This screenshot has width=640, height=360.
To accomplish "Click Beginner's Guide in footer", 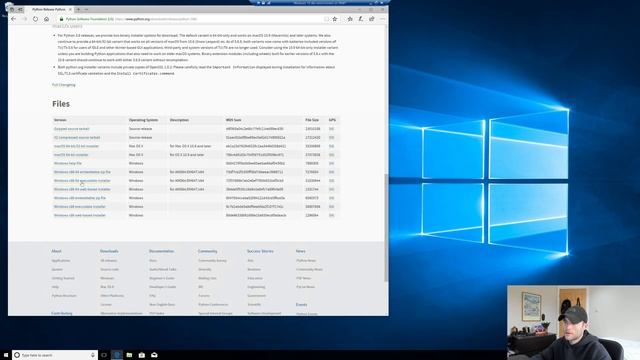I will (x=162, y=278).
